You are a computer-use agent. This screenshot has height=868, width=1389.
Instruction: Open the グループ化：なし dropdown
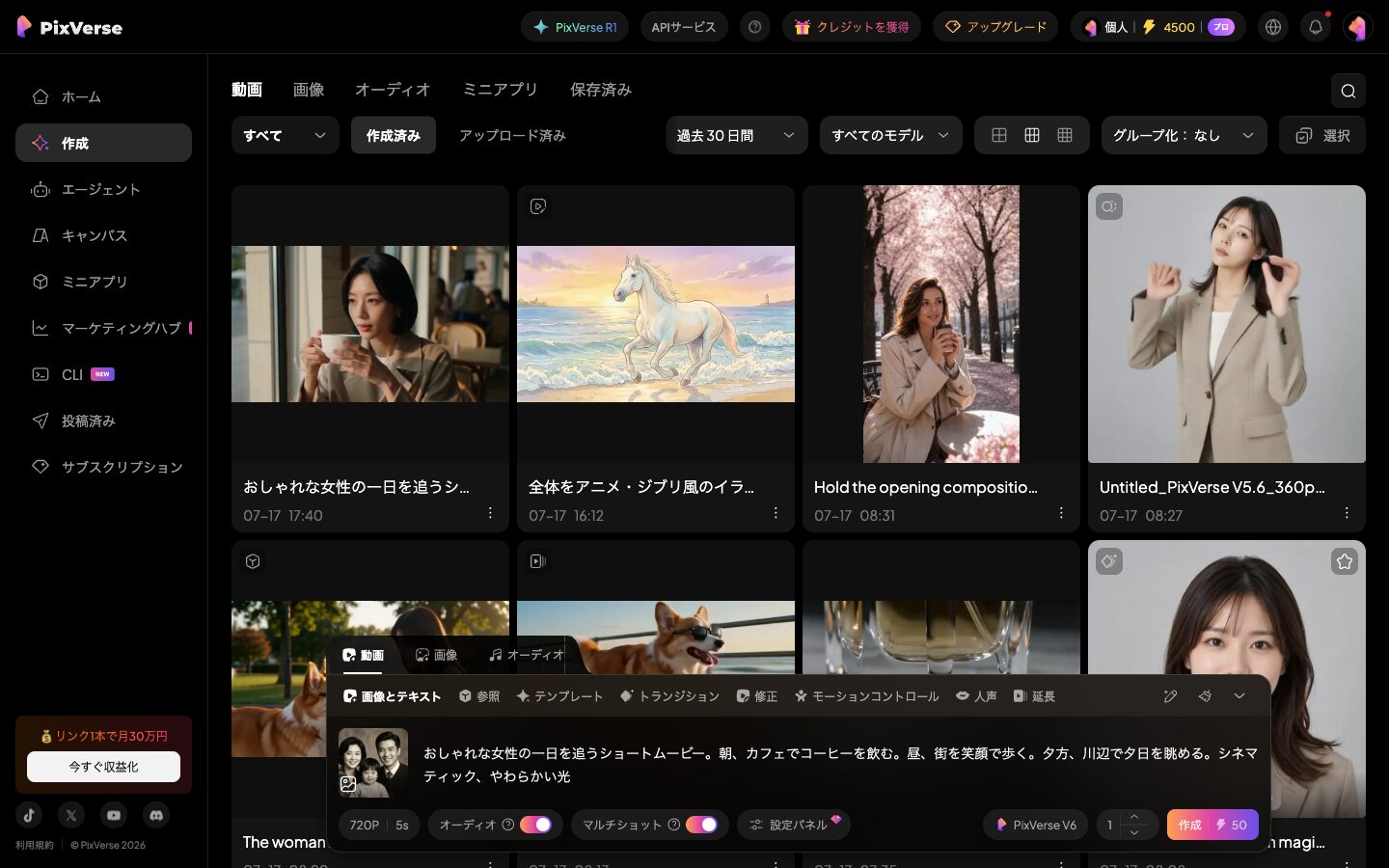click(1185, 135)
